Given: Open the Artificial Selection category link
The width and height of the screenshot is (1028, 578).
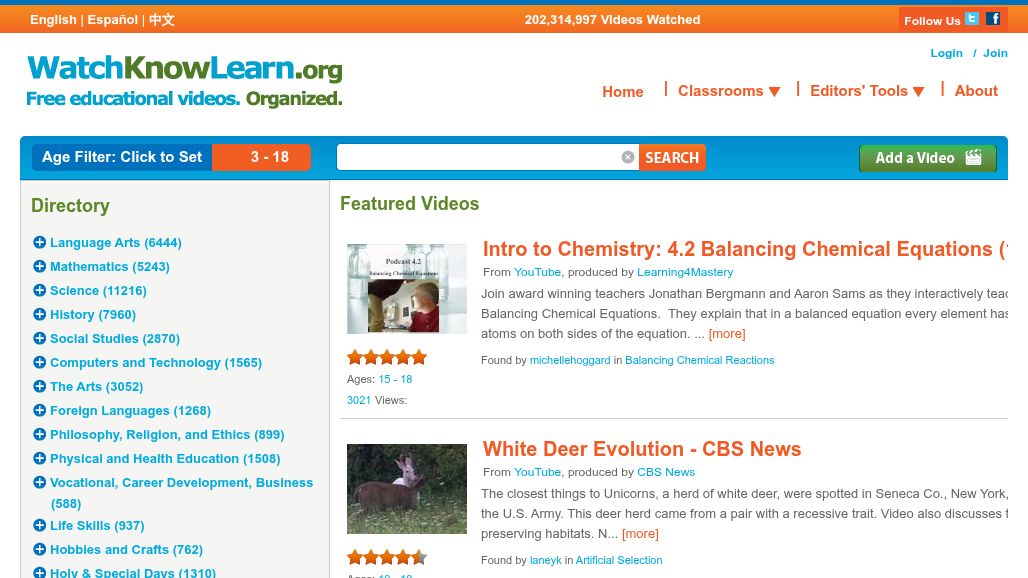Looking at the screenshot, I should point(619,560).
